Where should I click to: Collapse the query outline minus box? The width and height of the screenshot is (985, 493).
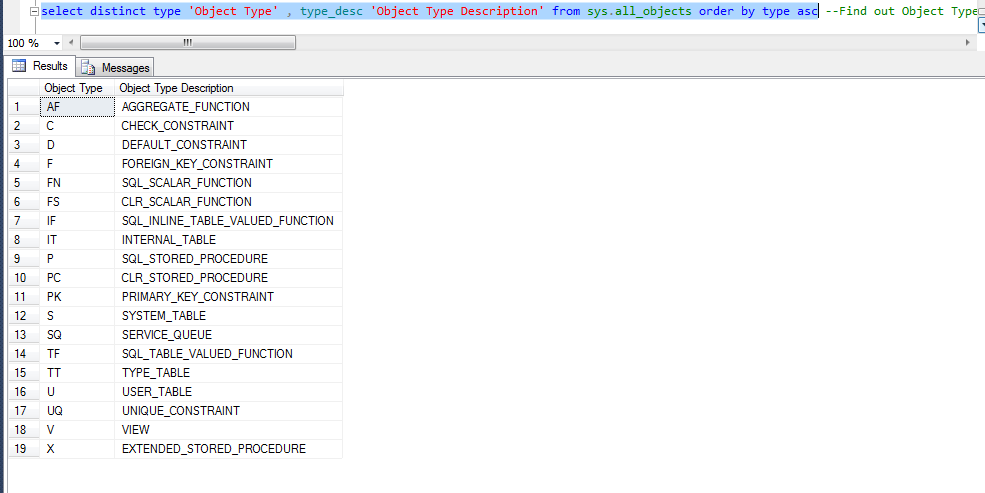pyautogui.click(x=35, y=11)
